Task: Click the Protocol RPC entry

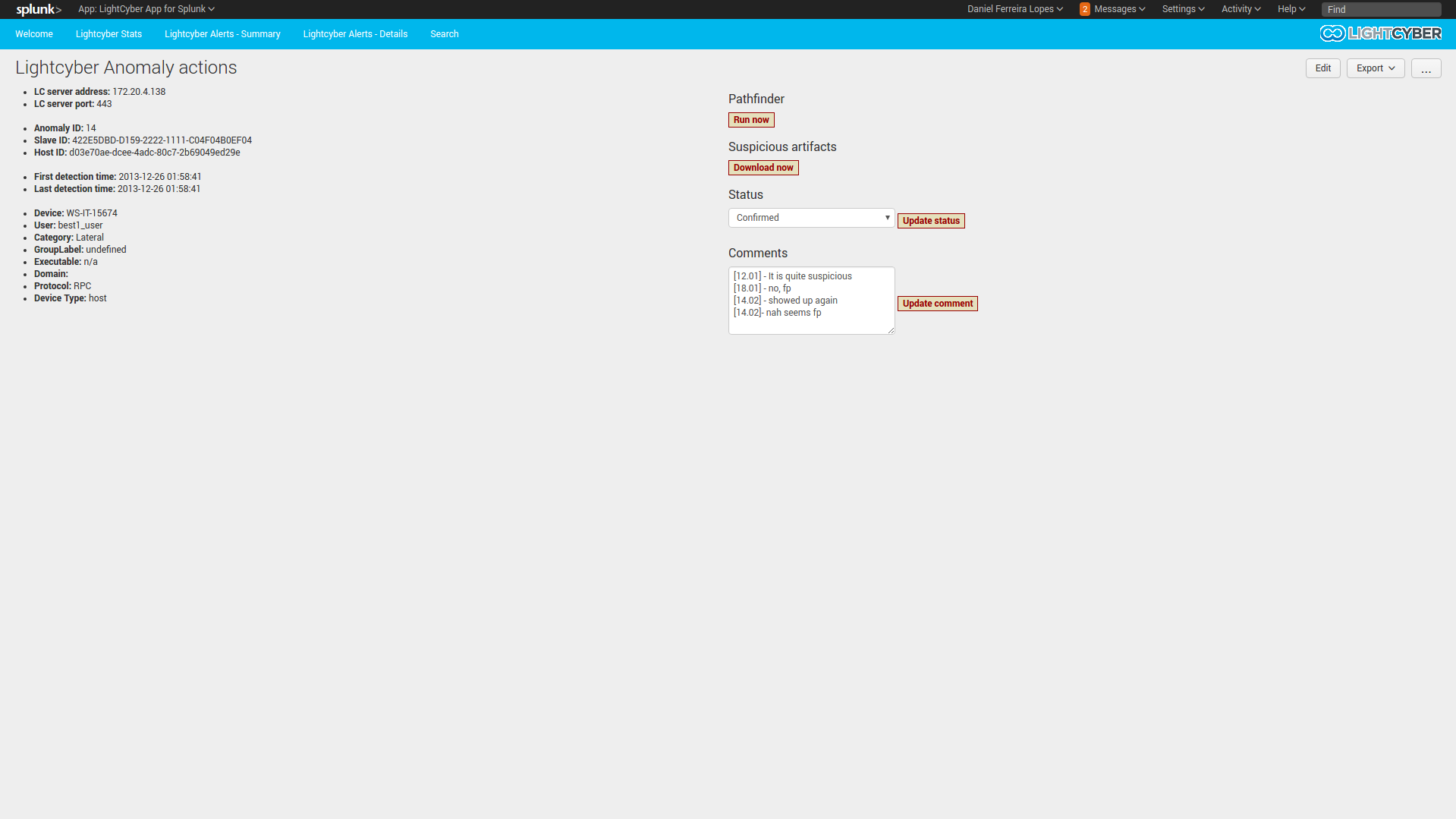Action: click(x=62, y=286)
